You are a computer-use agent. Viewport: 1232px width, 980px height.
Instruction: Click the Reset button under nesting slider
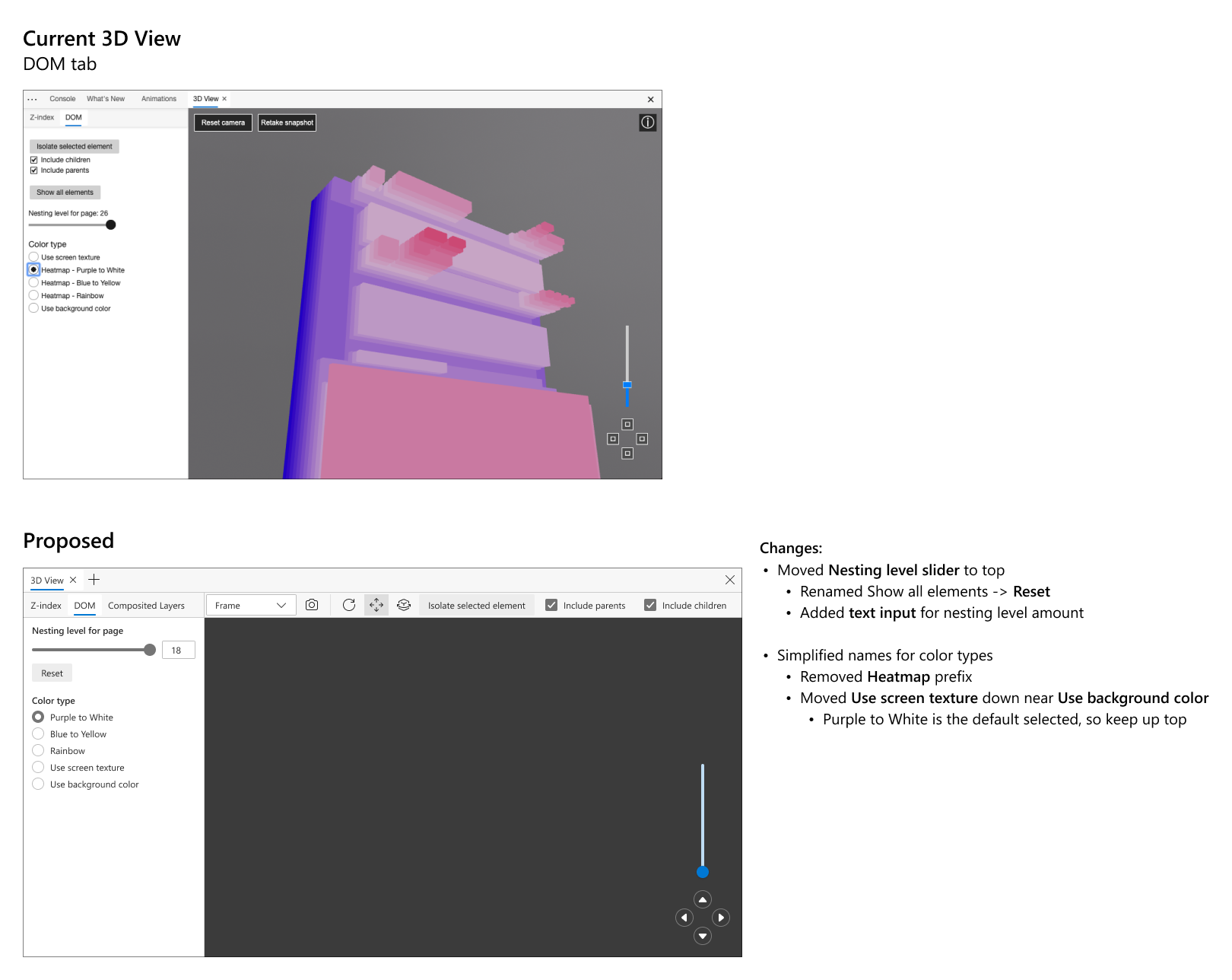click(52, 673)
